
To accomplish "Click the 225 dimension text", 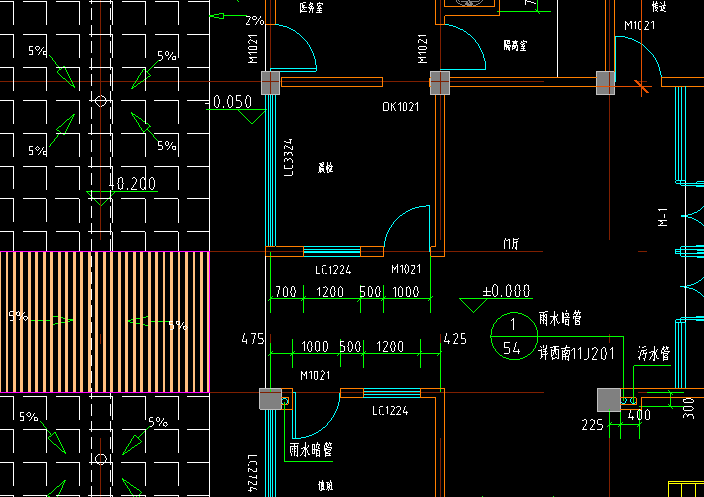I will tap(592, 425).
